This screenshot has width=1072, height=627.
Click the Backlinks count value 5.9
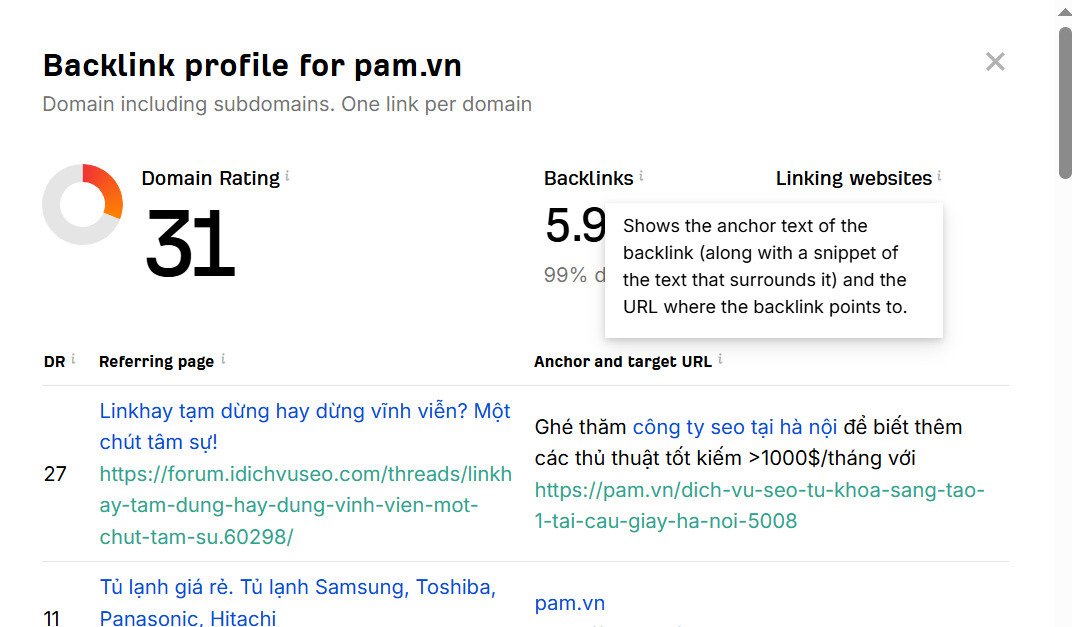tap(574, 226)
